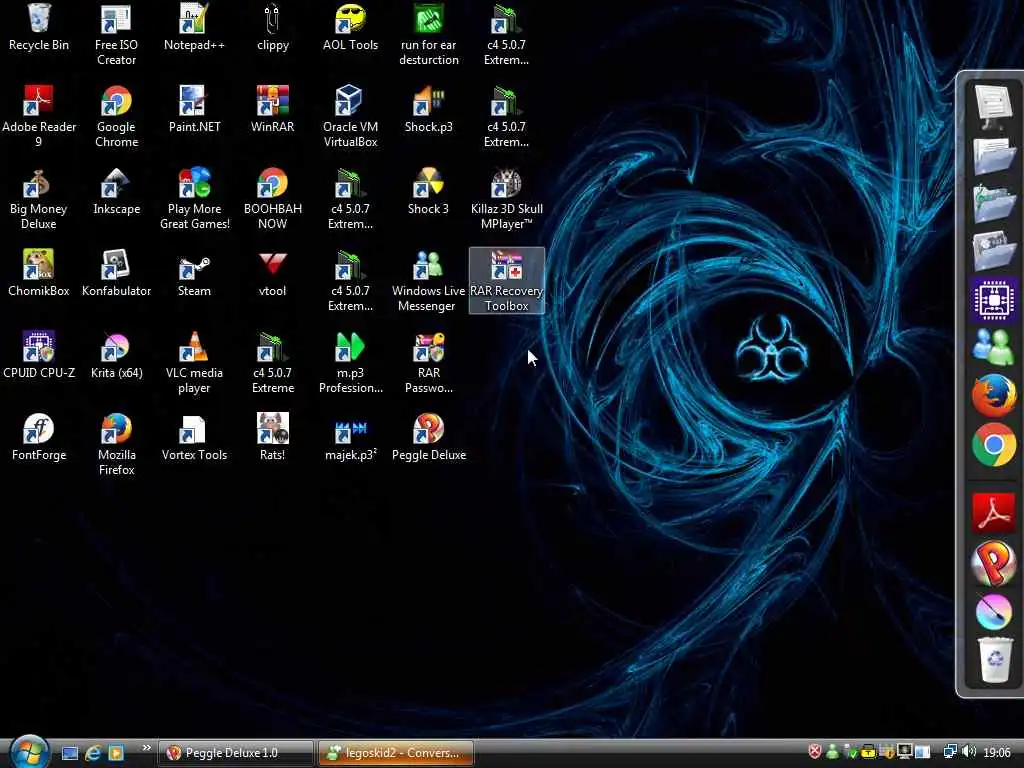Image resolution: width=1024 pixels, height=768 pixels.
Task: Open the green Messenger tray icon
Action: click(832, 752)
